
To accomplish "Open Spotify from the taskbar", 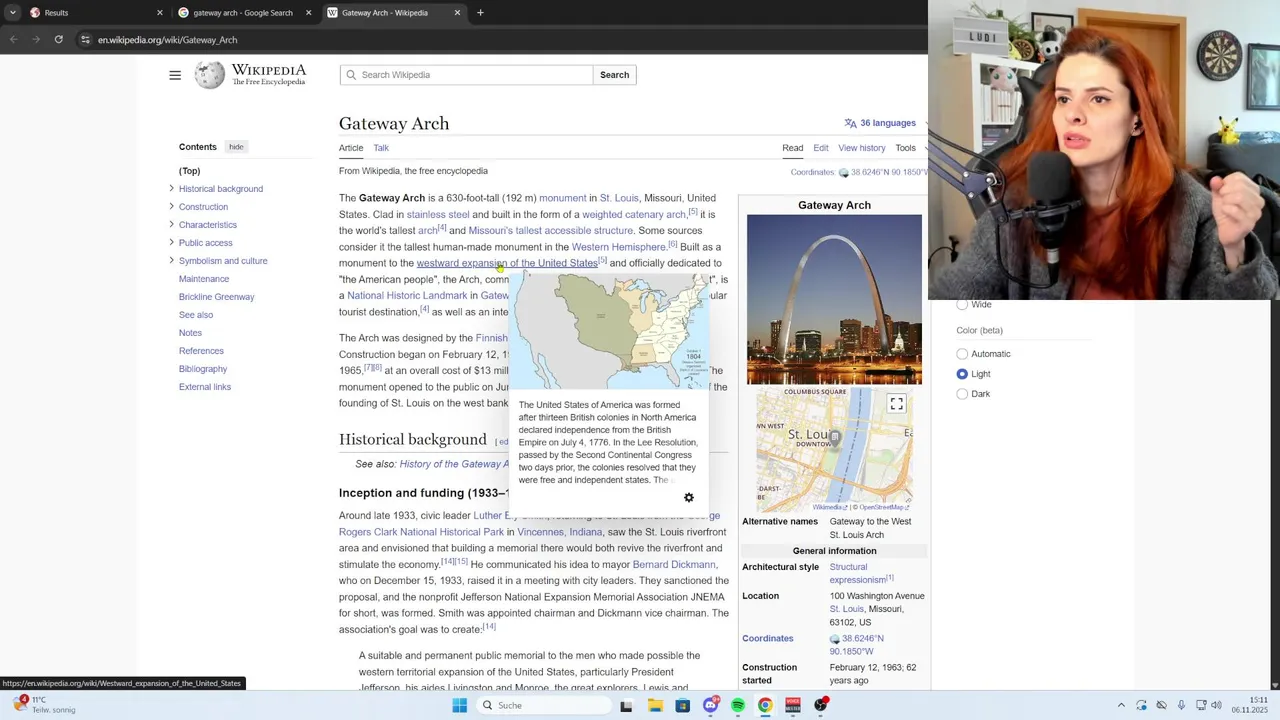I will point(737,705).
